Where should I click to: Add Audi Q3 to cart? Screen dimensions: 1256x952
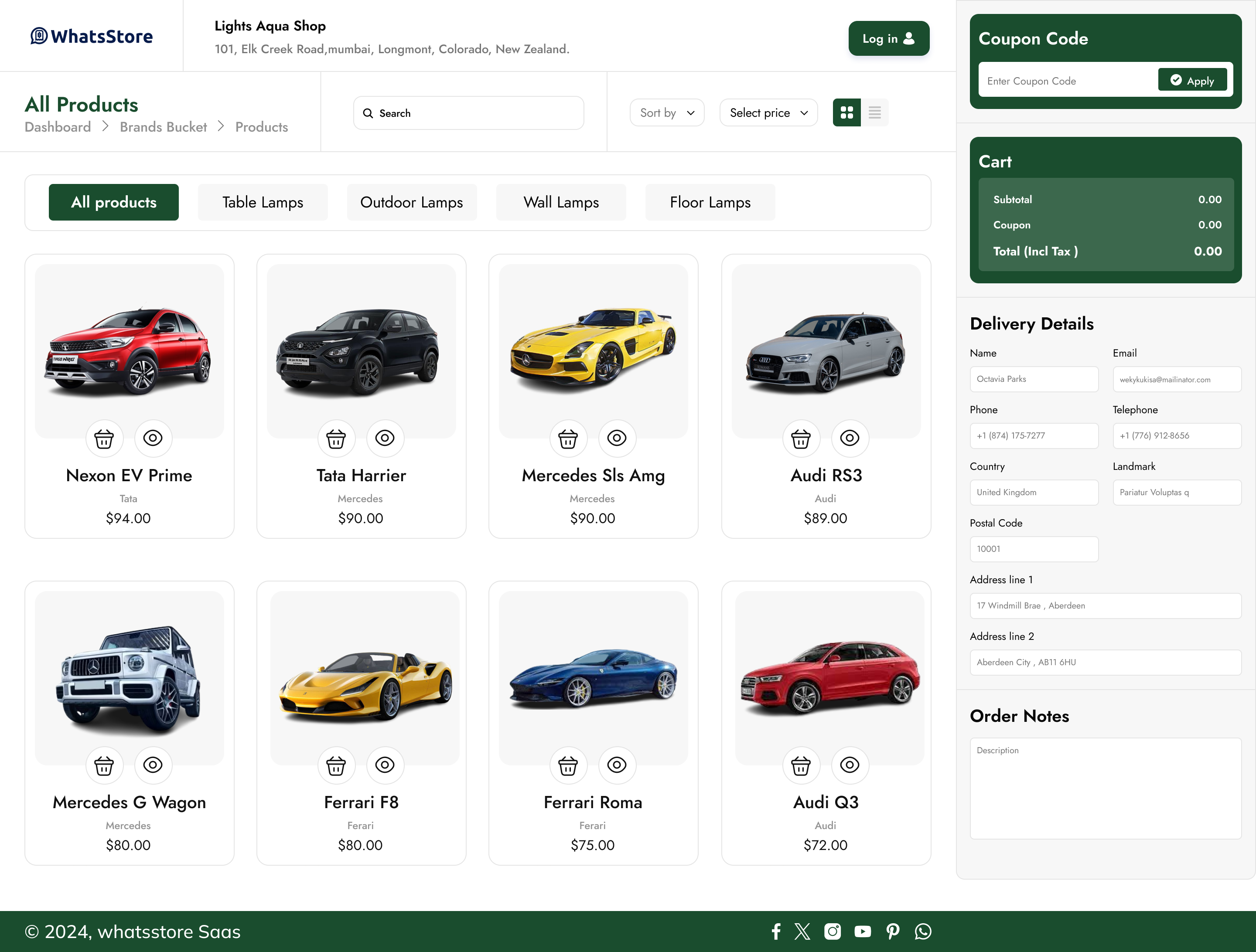tap(801, 765)
